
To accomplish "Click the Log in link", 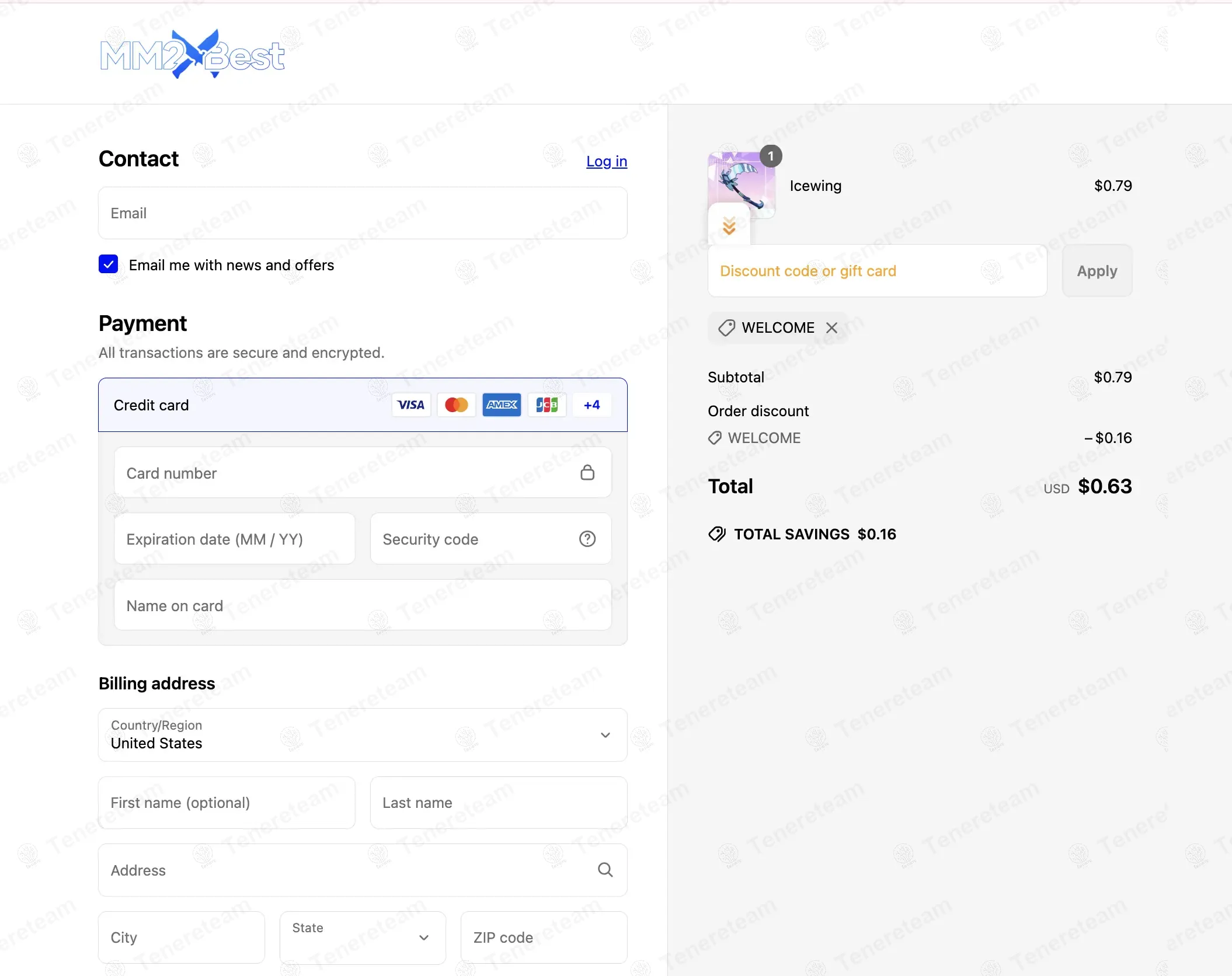I will point(606,161).
